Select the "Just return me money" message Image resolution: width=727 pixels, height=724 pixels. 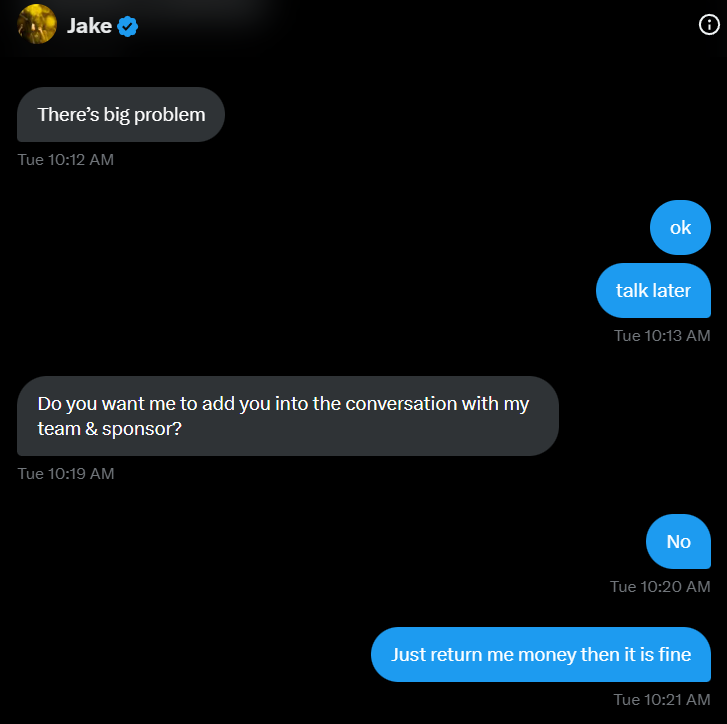[x=541, y=655]
